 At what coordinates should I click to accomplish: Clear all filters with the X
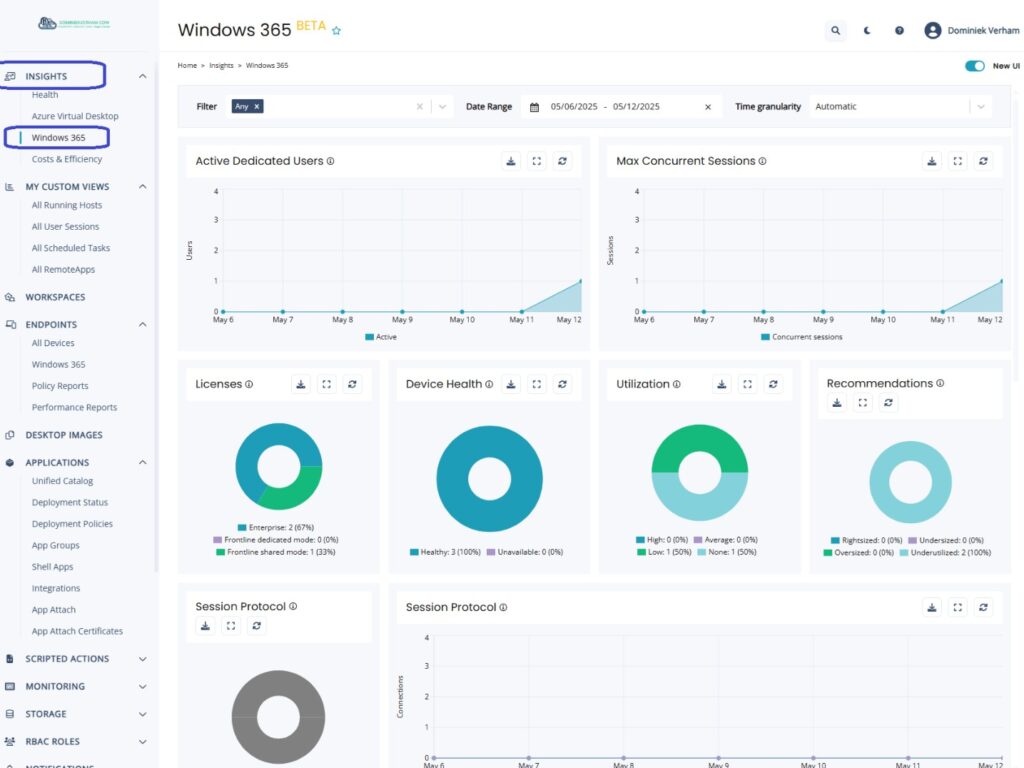coord(419,106)
